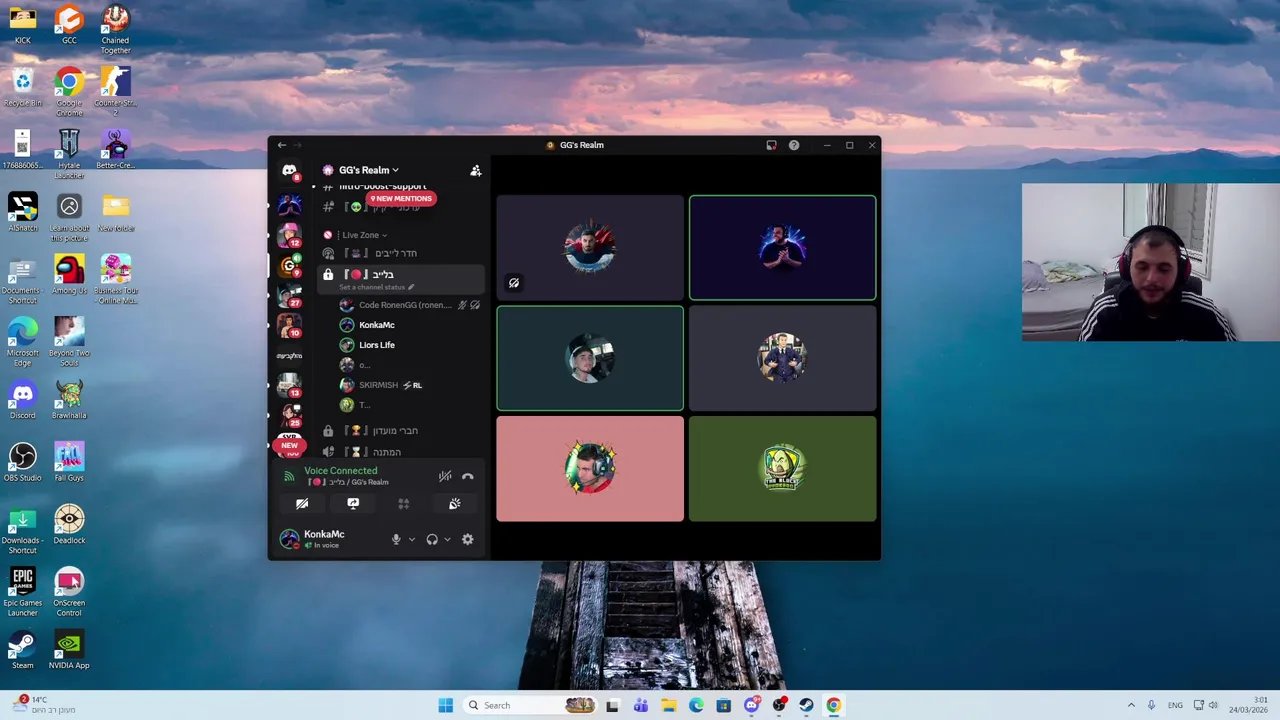Open Steam desktop icon

(x=23, y=650)
